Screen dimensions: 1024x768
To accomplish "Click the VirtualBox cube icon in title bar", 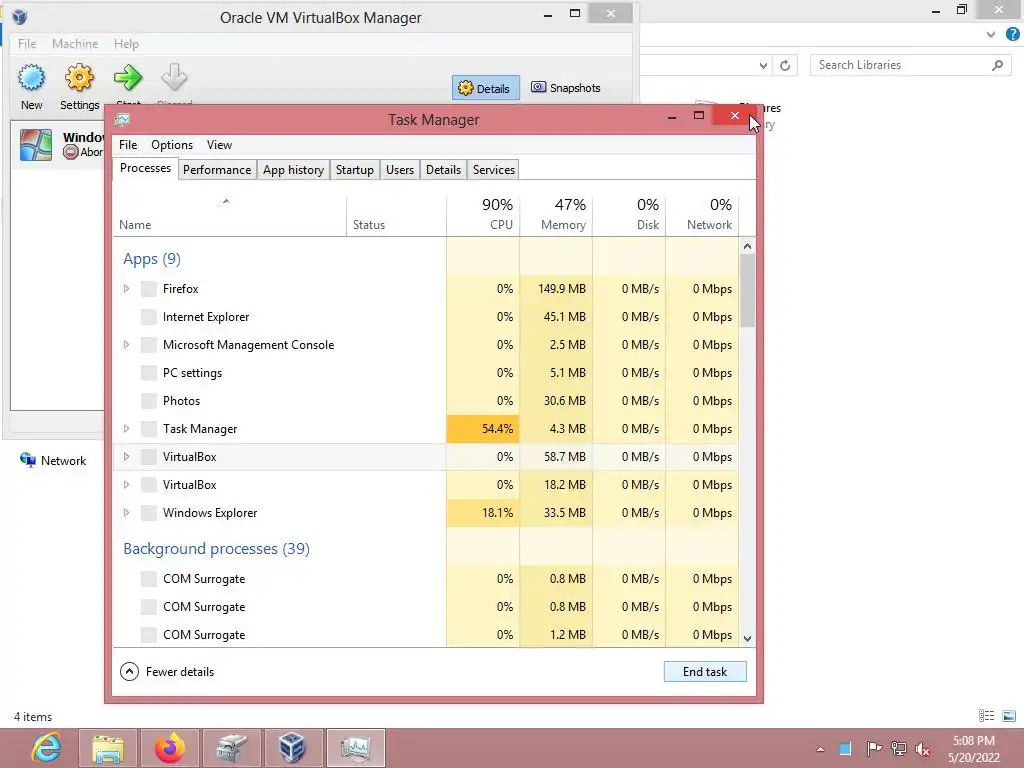I will 20,16.
